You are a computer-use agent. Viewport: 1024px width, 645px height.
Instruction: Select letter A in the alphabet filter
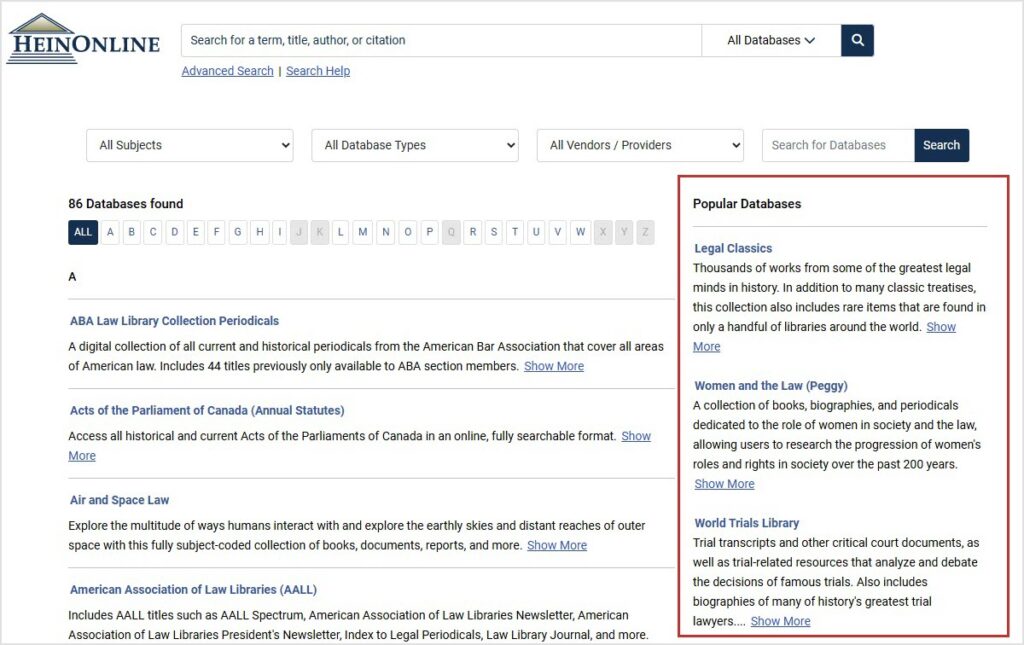pyautogui.click(x=110, y=232)
